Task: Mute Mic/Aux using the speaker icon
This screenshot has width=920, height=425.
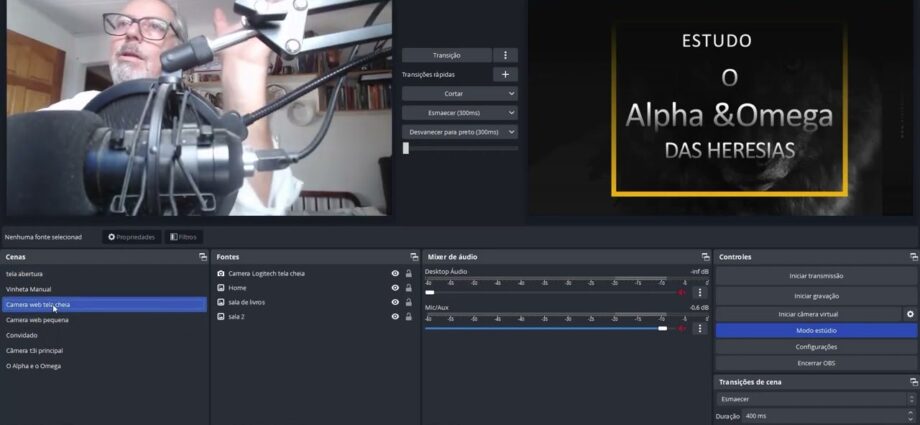Action: pos(682,328)
